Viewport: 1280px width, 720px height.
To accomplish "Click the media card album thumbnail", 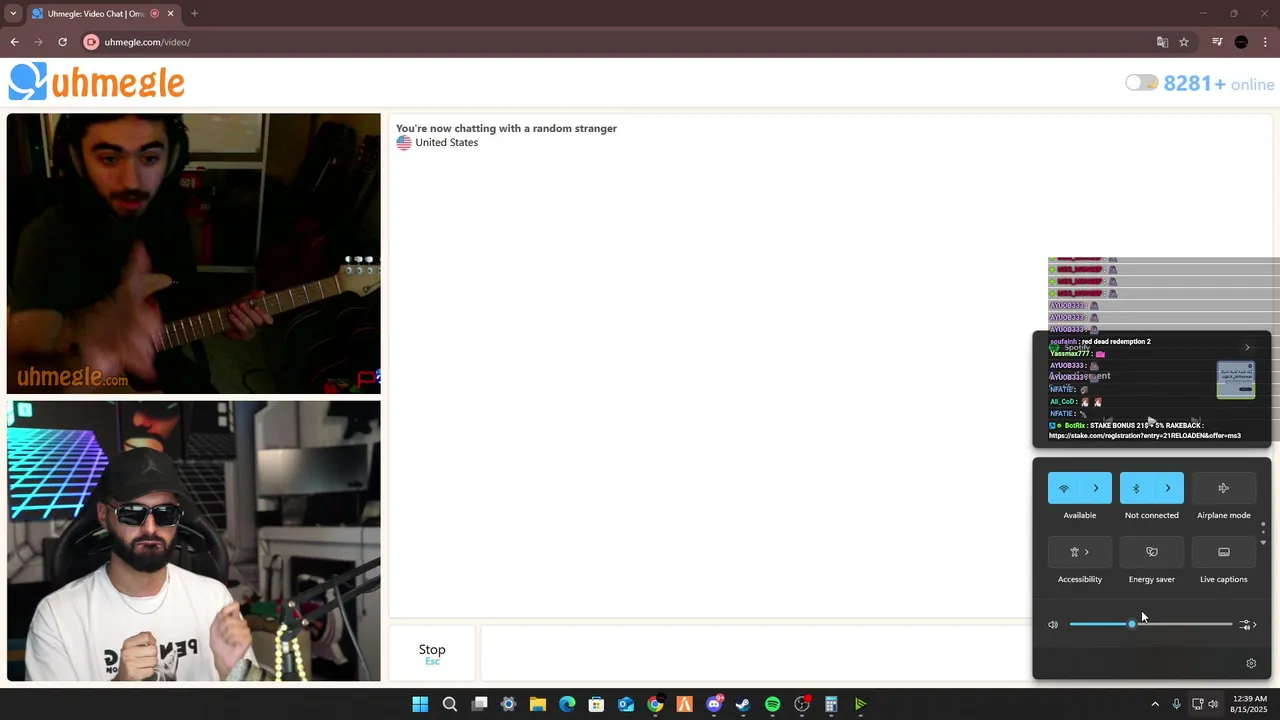I will (1236, 381).
